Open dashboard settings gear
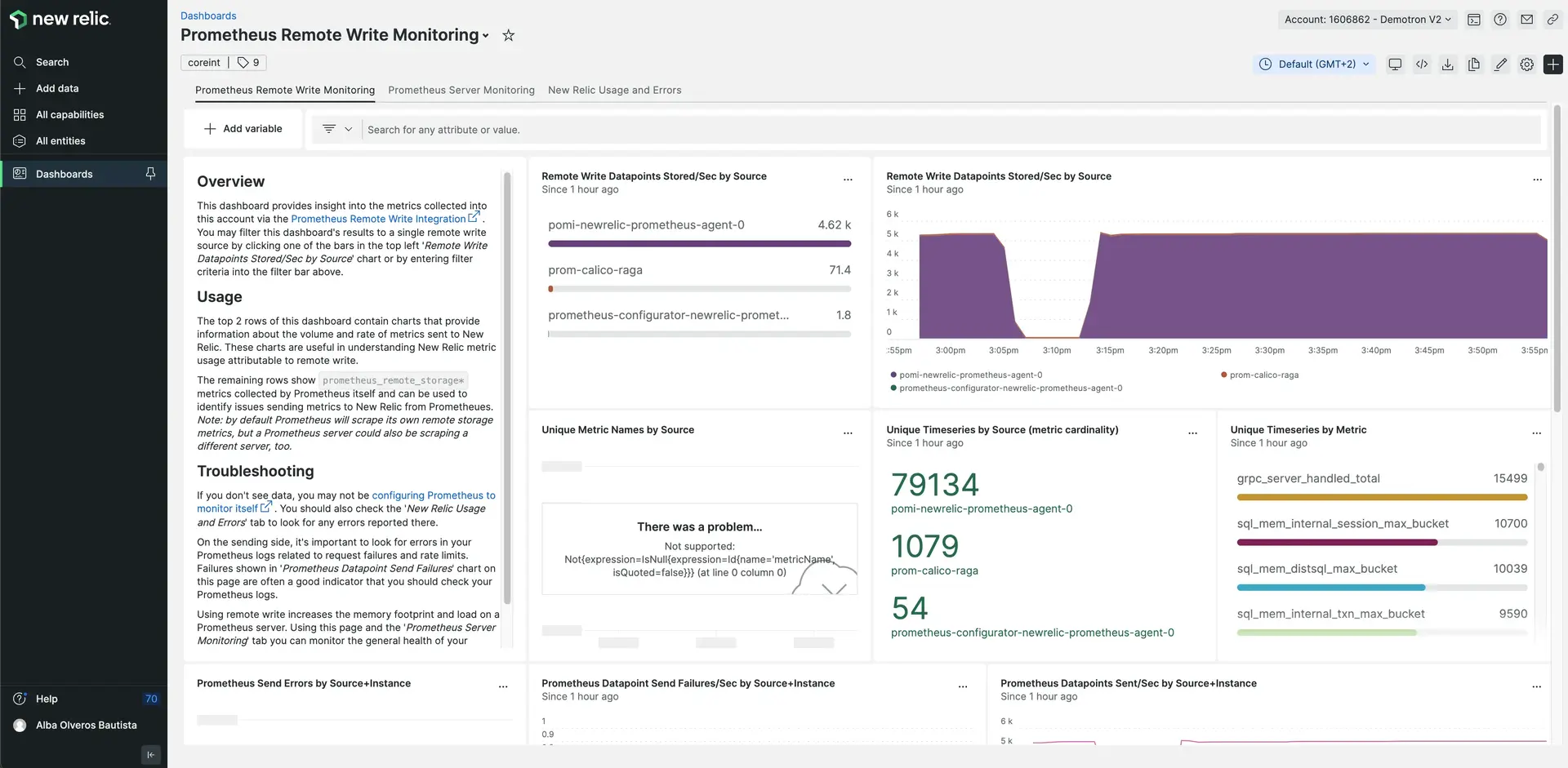Viewport: 1568px width, 768px height. point(1526,64)
